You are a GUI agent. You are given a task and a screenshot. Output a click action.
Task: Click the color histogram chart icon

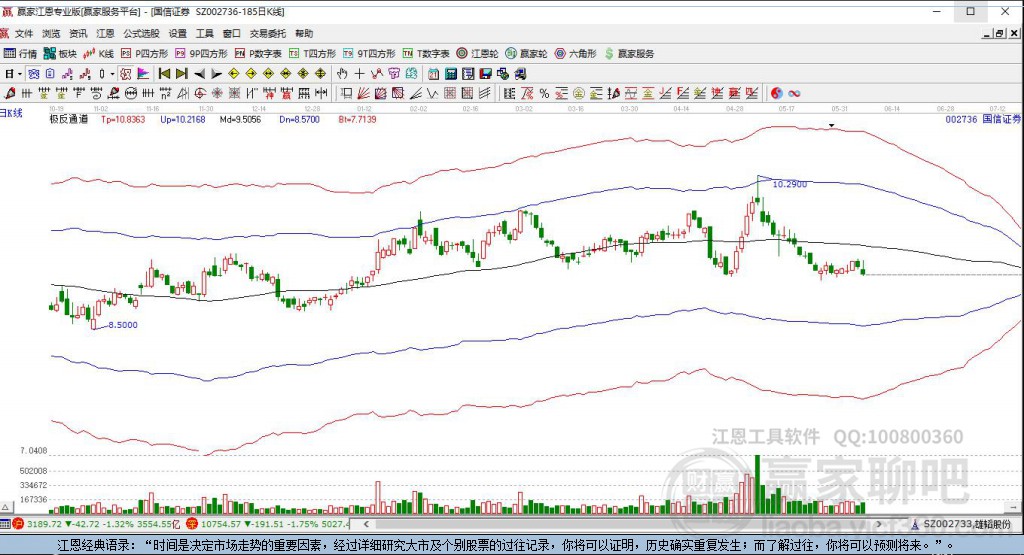(143, 74)
